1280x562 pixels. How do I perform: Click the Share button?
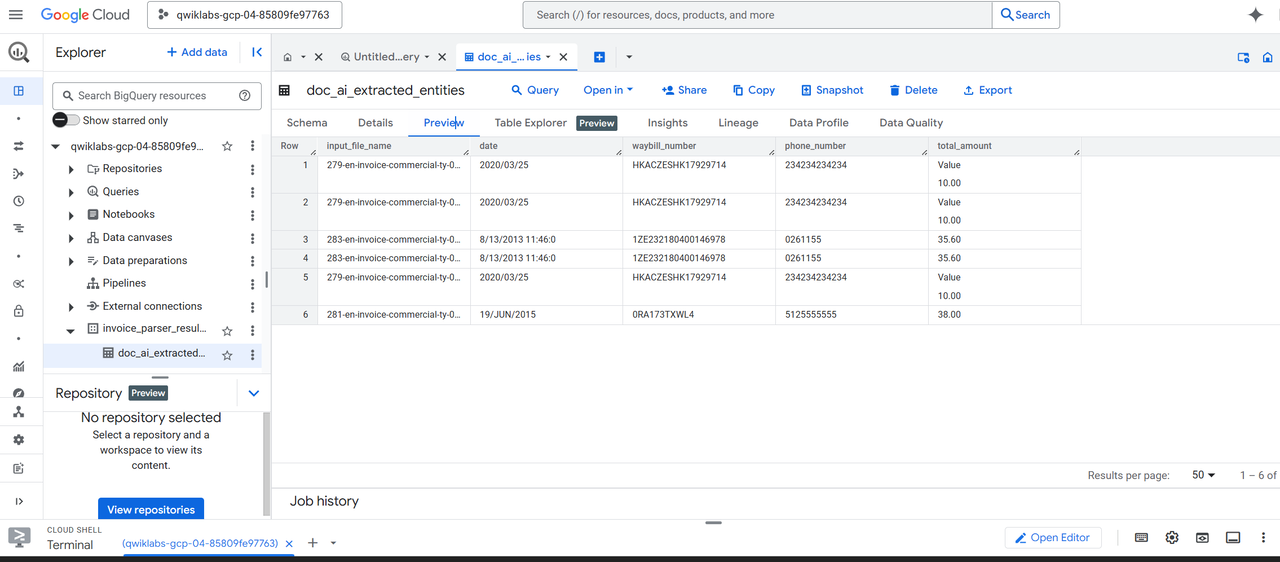(x=684, y=90)
